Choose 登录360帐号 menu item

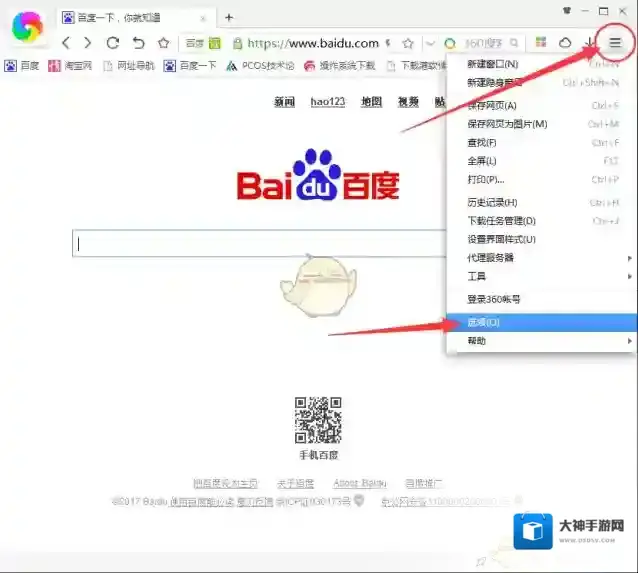coord(542,300)
